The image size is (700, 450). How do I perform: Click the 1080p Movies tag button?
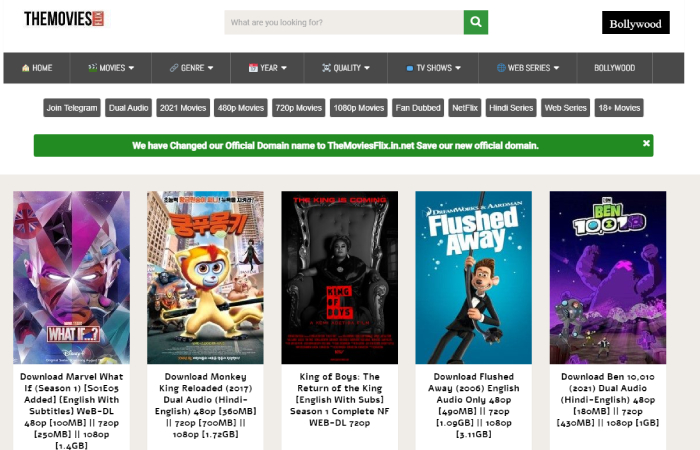[358, 108]
